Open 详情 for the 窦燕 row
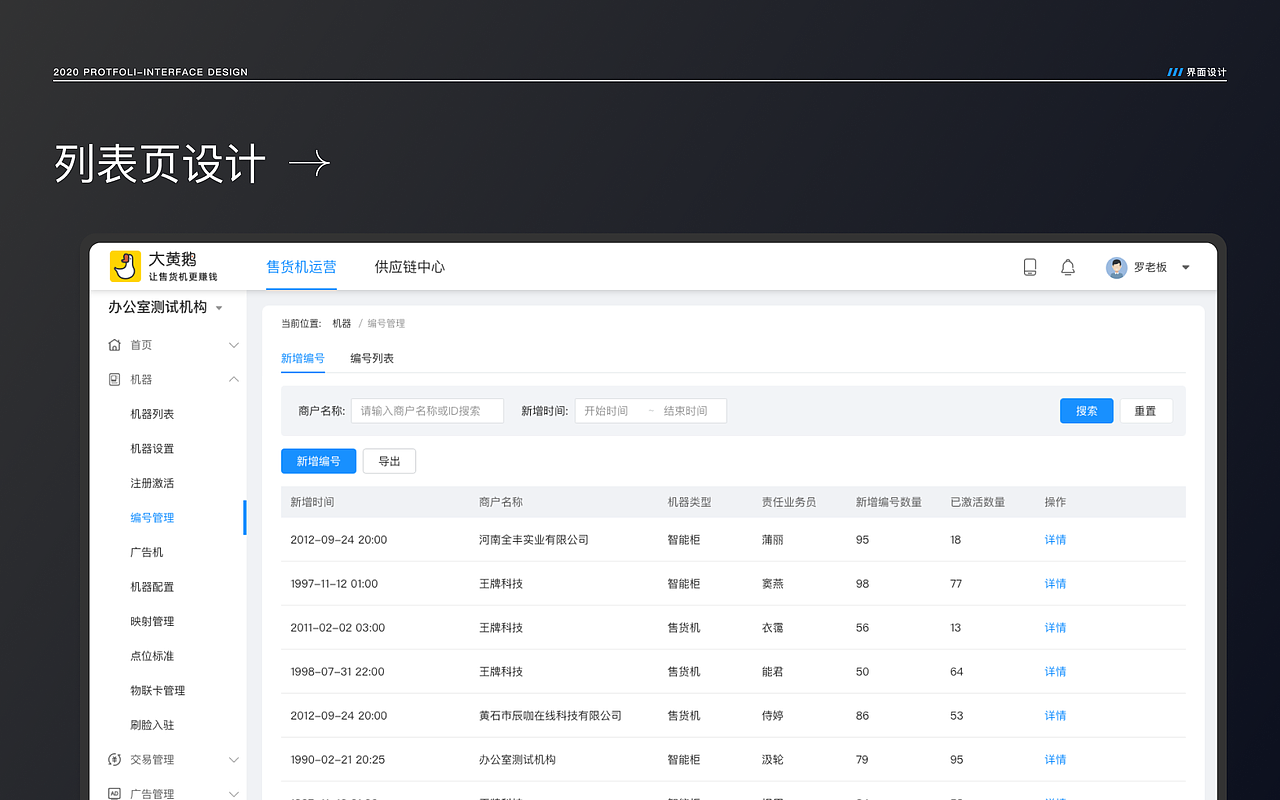The width and height of the screenshot is (1280, 800). point(1055,584)
